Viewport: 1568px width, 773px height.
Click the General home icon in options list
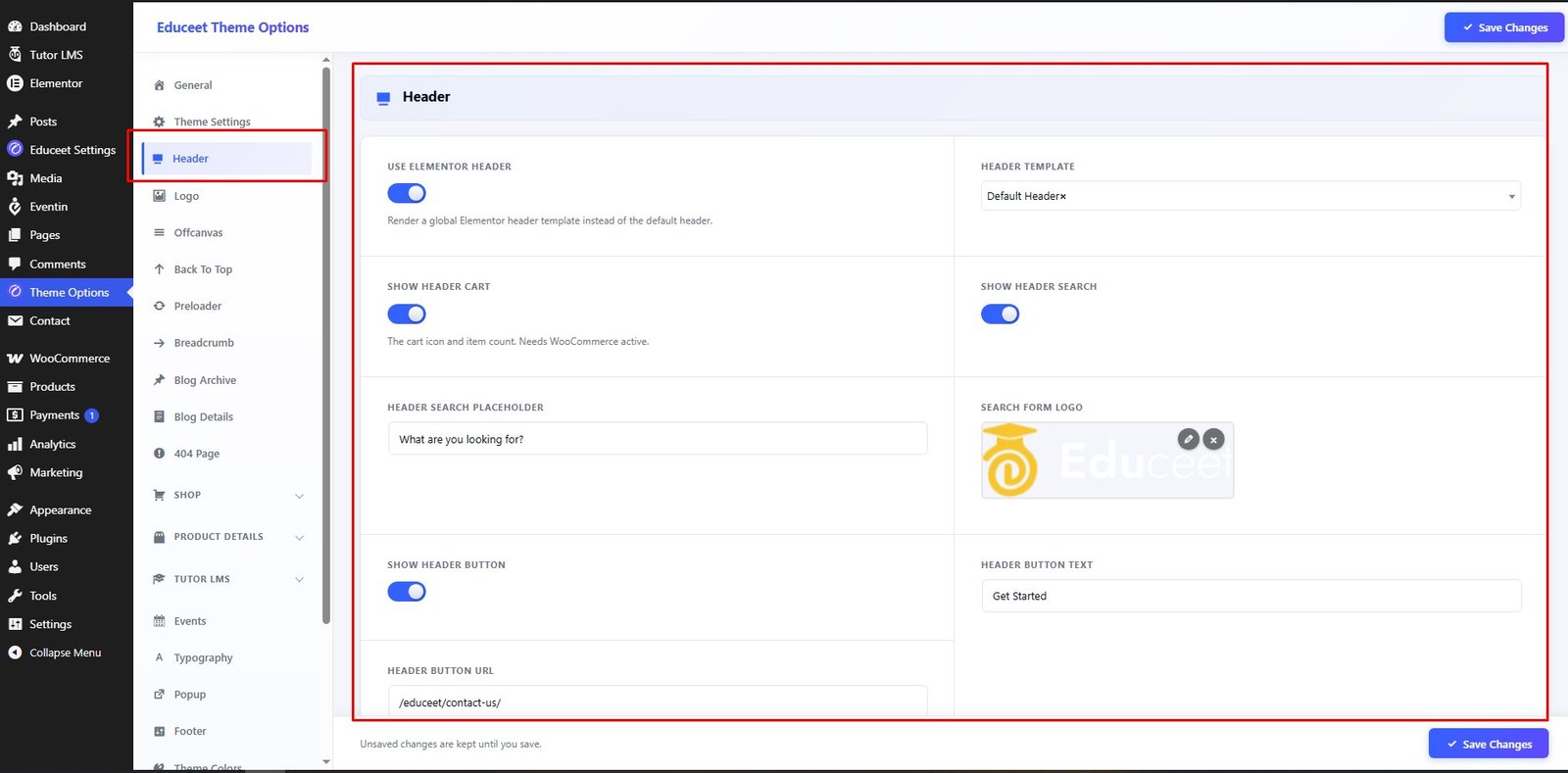click(159, 85)
